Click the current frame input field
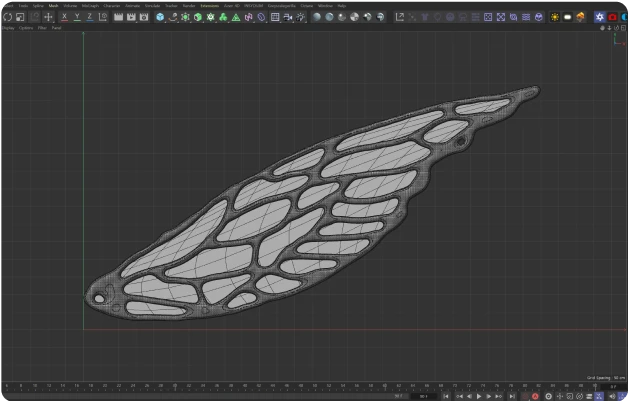Image resolution: width=628 pixels, height=401 pixels. click(613, 387)
